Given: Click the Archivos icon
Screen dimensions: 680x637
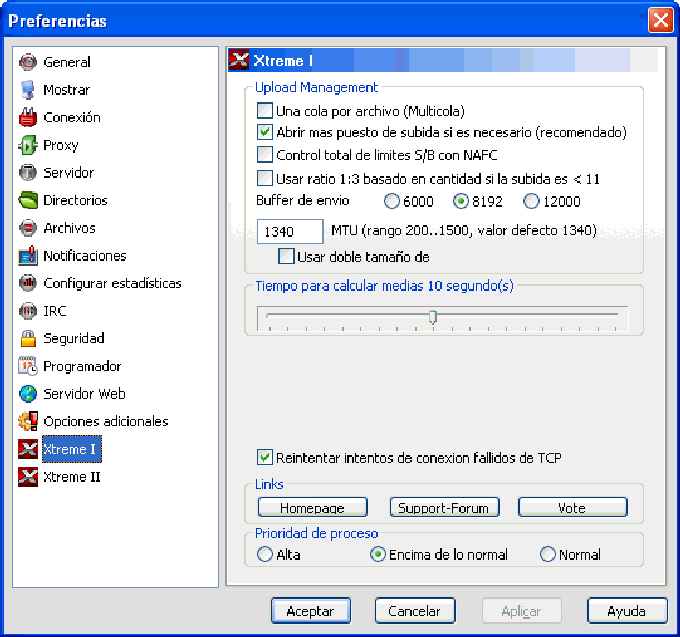Looking at the screenshot, I should pyautogui.click(x=28, y=228).
